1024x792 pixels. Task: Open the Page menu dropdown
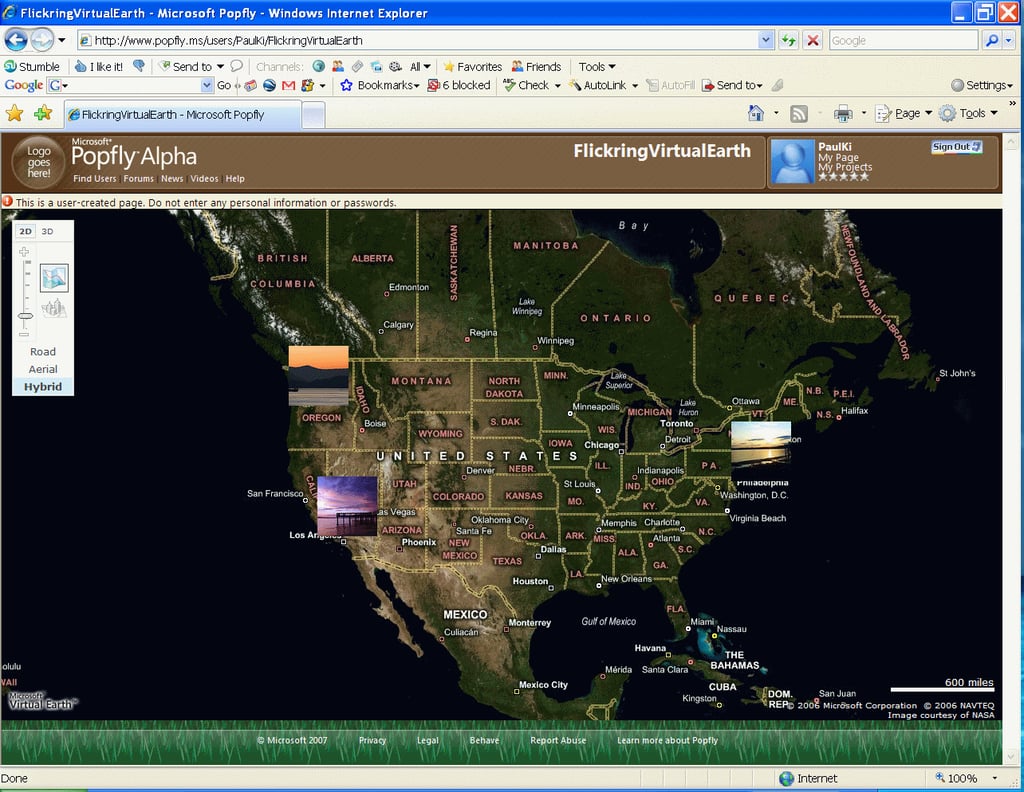[904, 114]
